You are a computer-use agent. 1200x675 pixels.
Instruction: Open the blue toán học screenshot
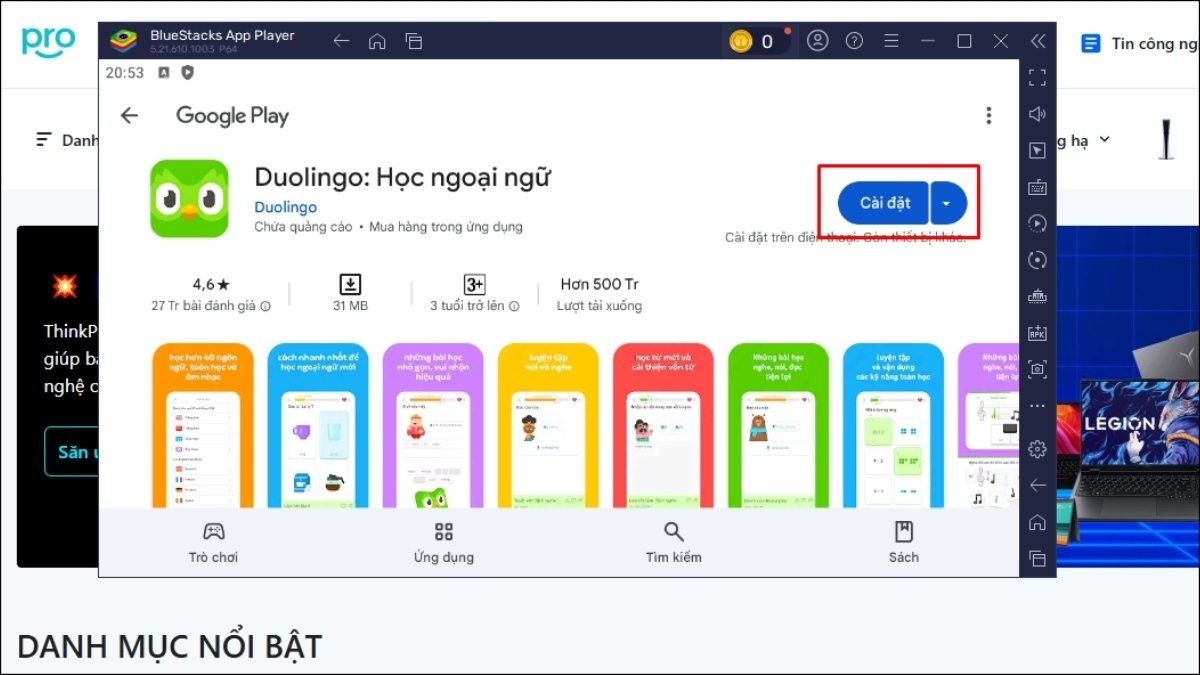(893, 425)
